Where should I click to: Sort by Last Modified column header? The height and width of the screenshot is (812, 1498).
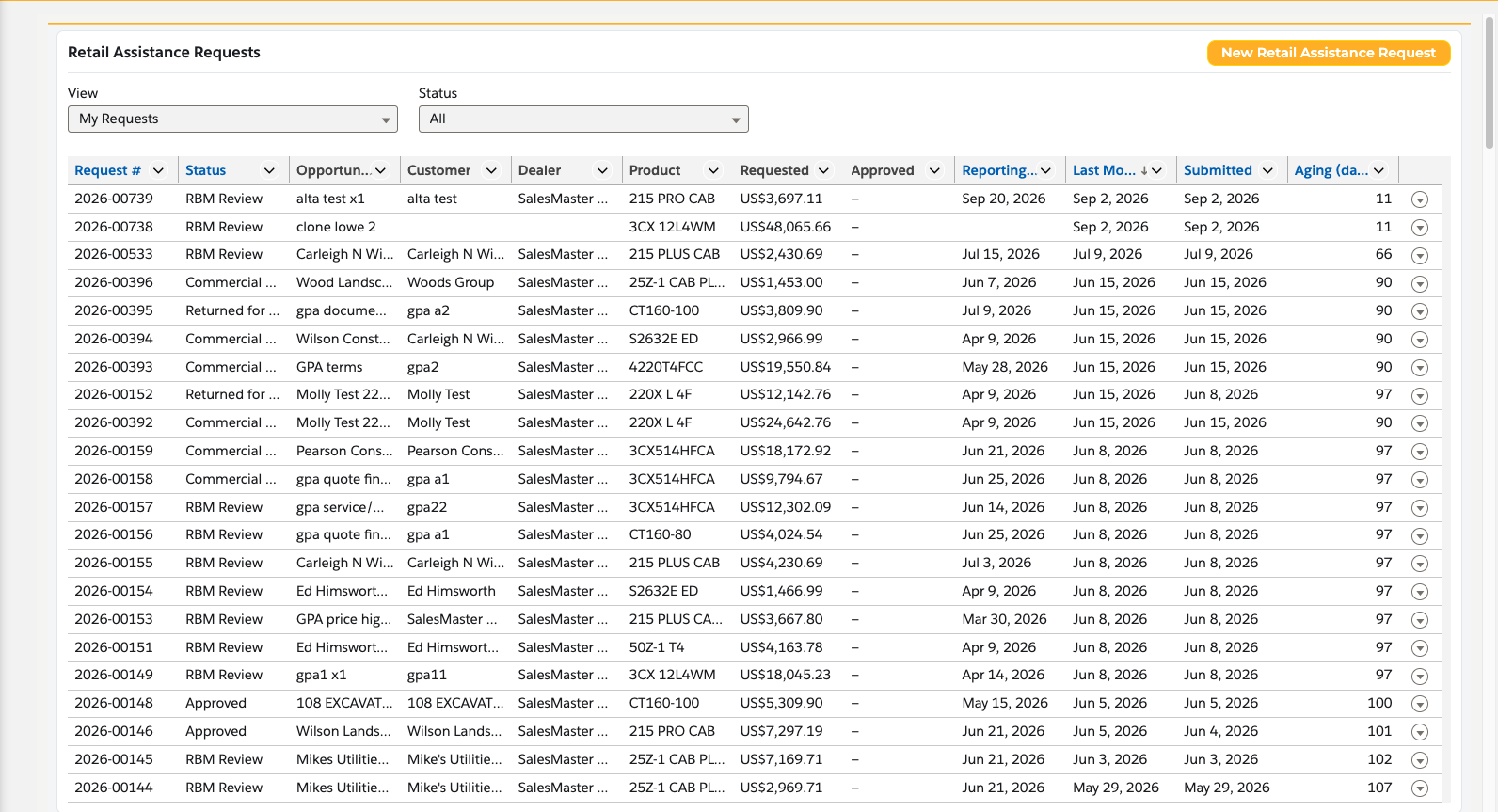tap(1104, 170)
